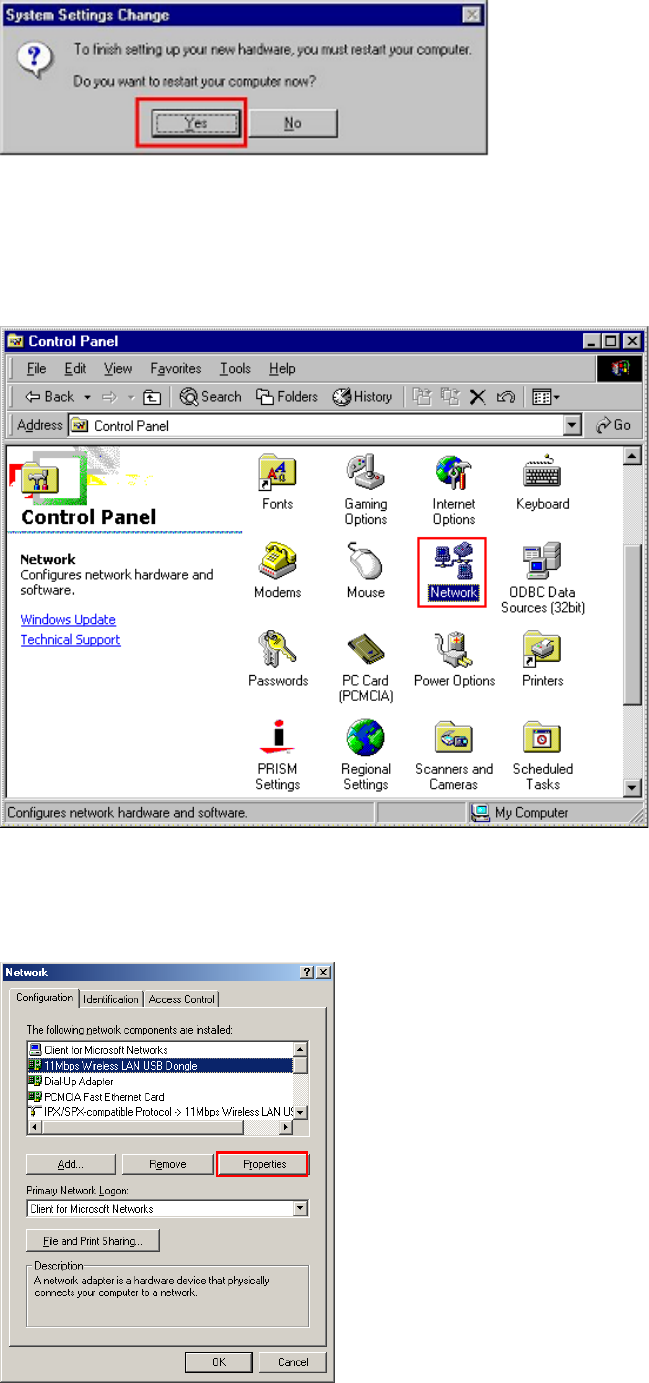Viewport: 649px width, 1383px height.
Task: Open the Edit menu in Control Panel
Action: (x=75, y=368)
